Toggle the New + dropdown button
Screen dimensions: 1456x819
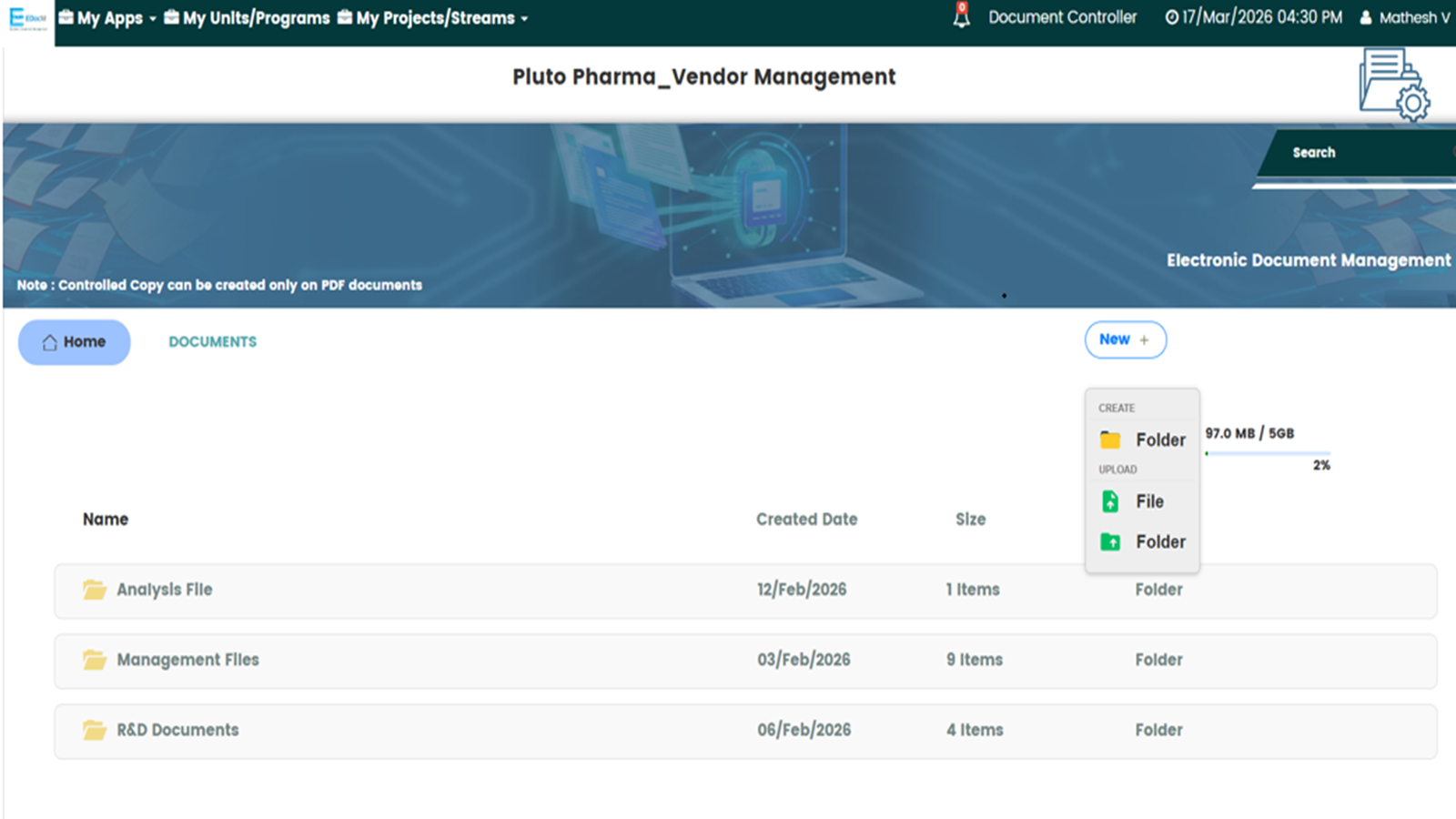tap(1125, 339)
